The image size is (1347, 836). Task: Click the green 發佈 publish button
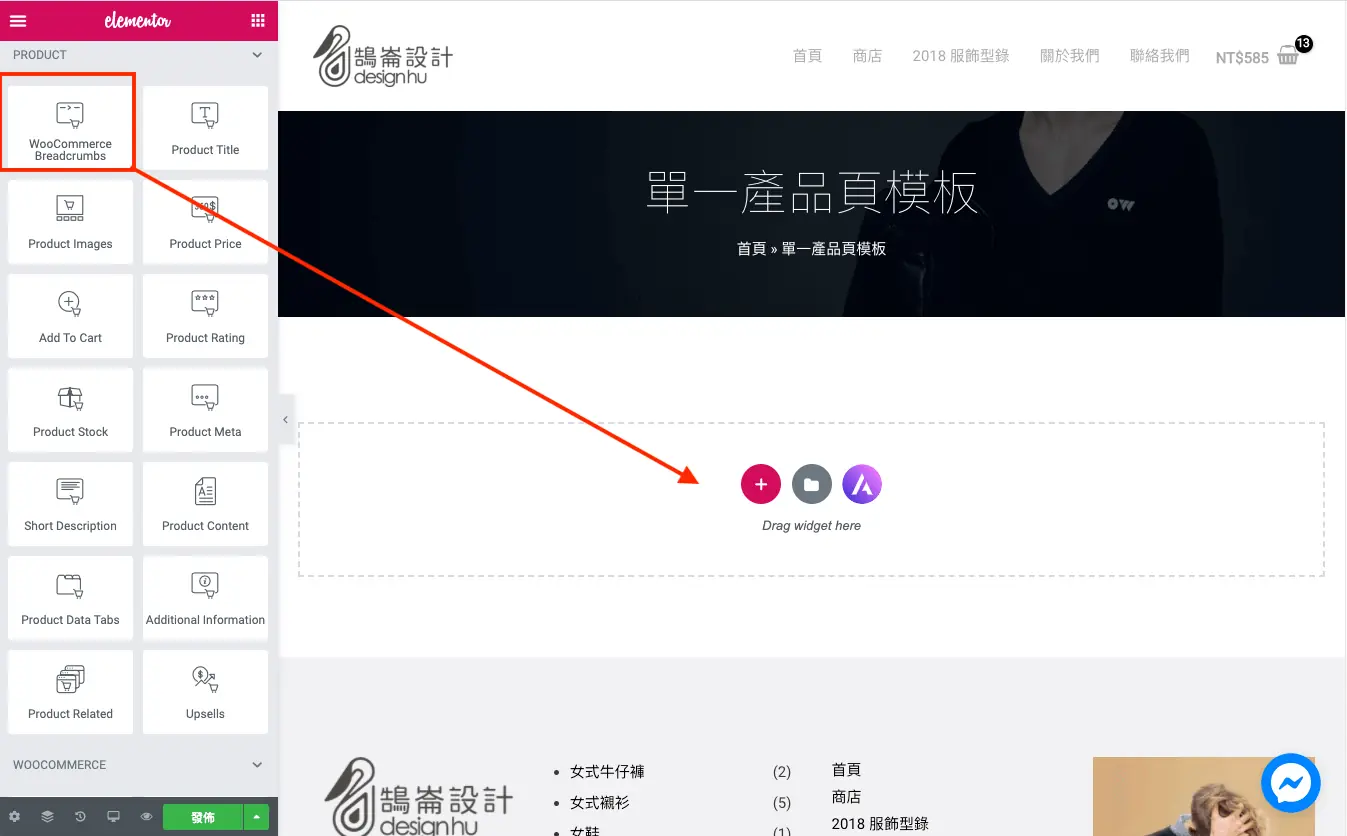203,817
